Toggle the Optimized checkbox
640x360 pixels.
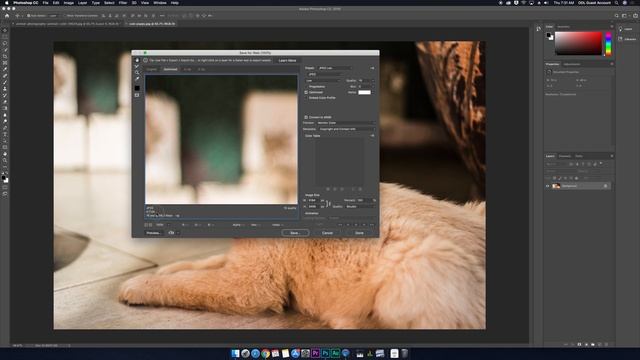(x=306, y=92)
